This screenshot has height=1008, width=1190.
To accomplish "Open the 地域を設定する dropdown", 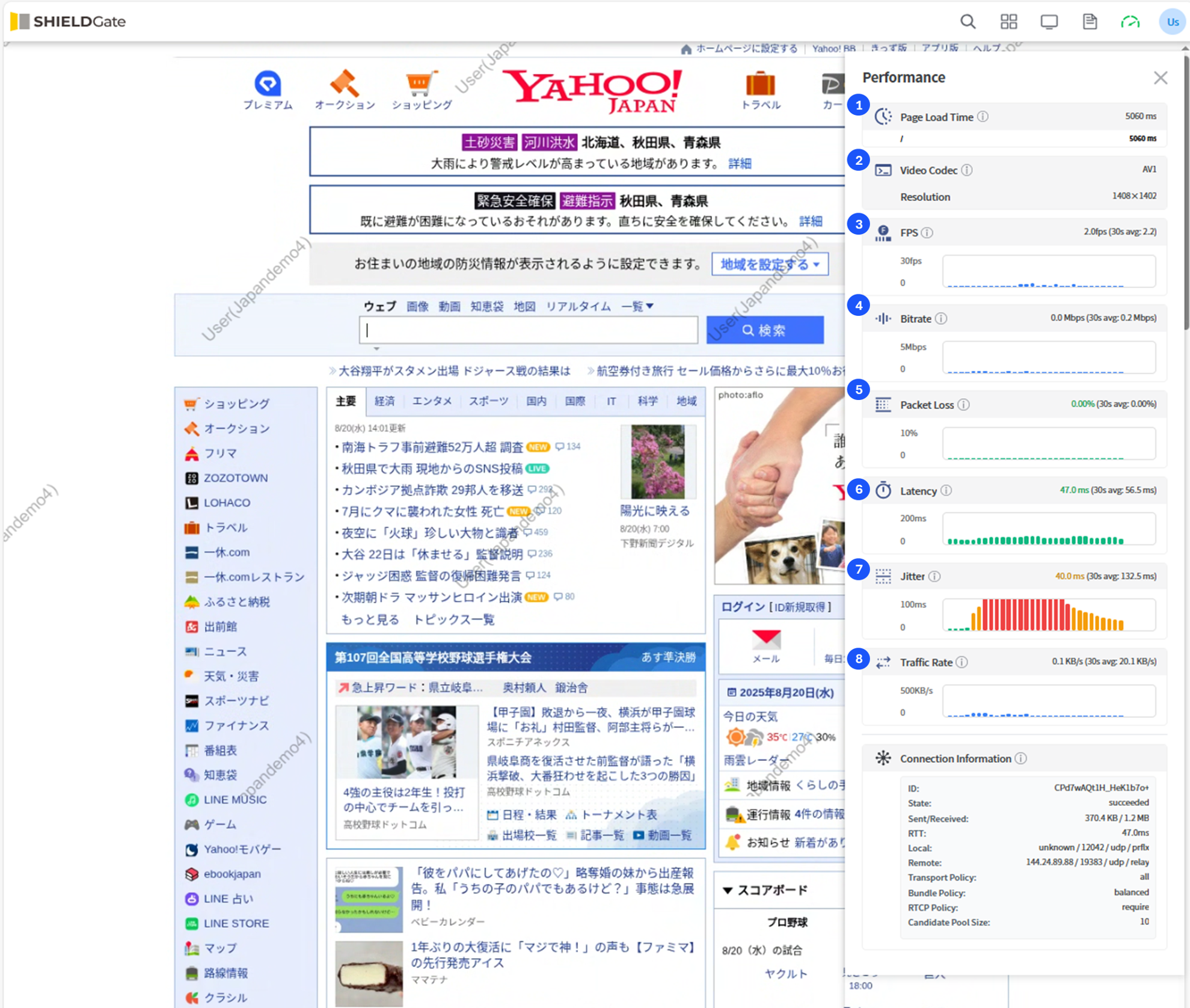I will click(x=770, y=264).
